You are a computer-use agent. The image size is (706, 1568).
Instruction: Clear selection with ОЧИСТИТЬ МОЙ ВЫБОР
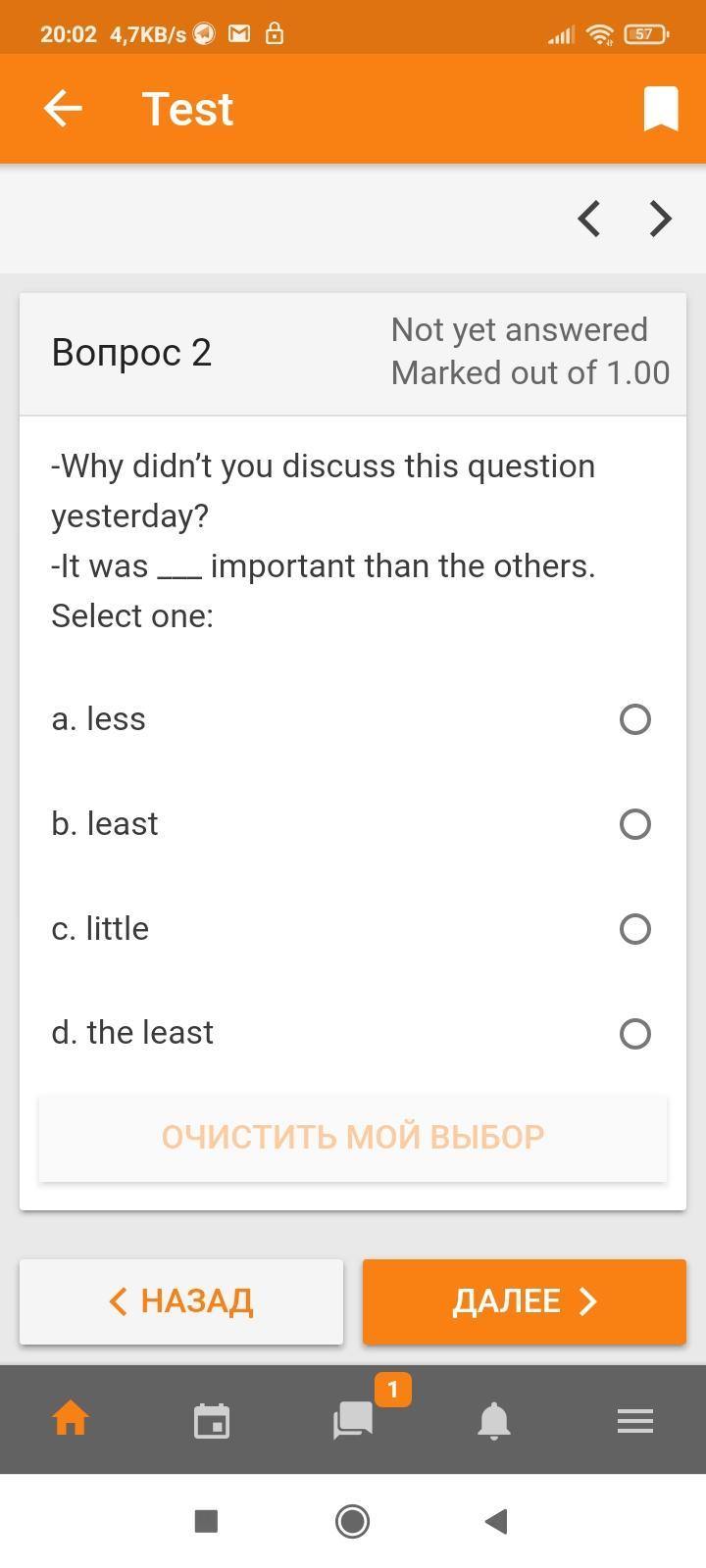point(353,1138)
